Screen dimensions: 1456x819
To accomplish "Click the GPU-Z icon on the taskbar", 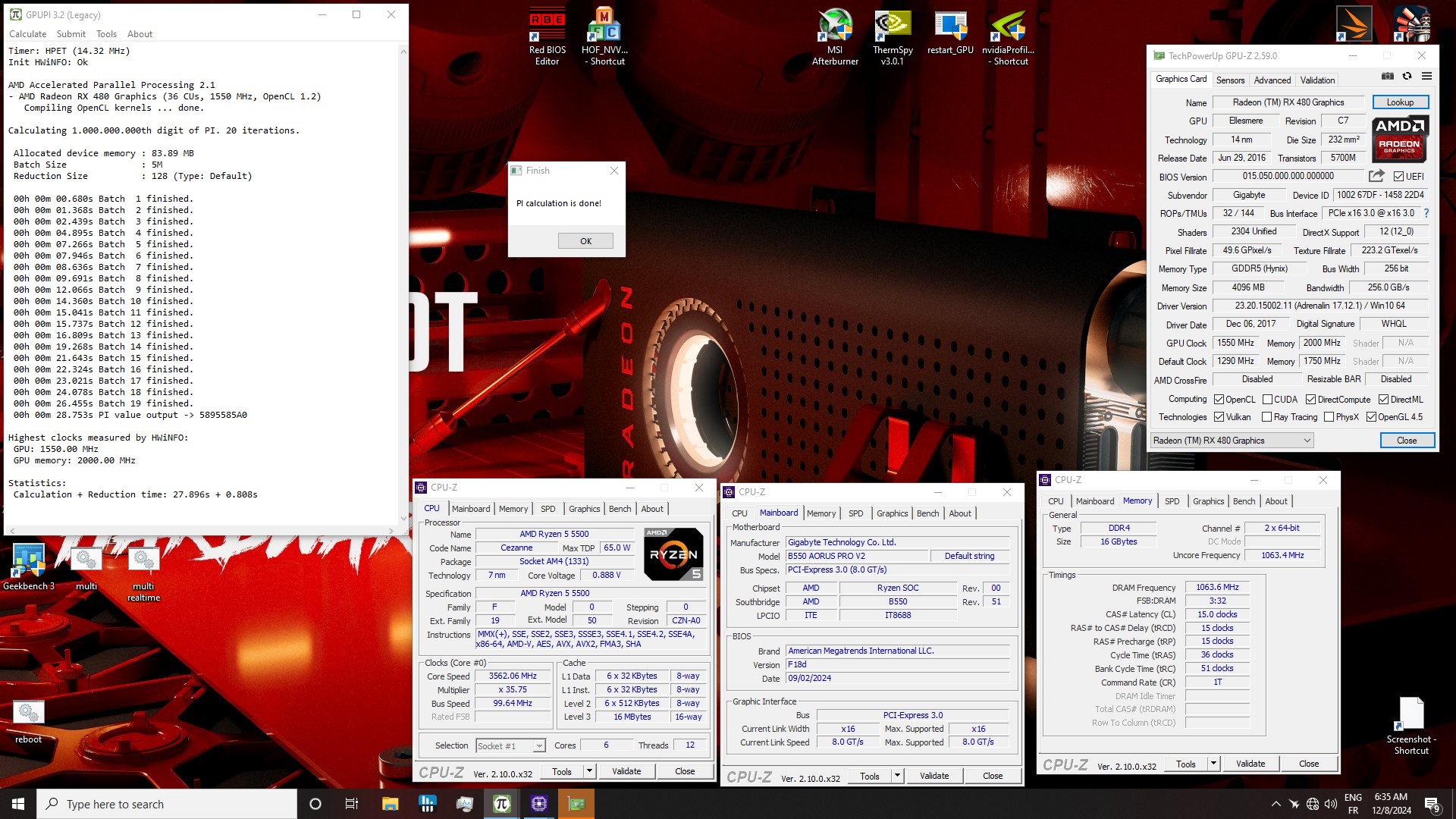I will coord(576,804).
